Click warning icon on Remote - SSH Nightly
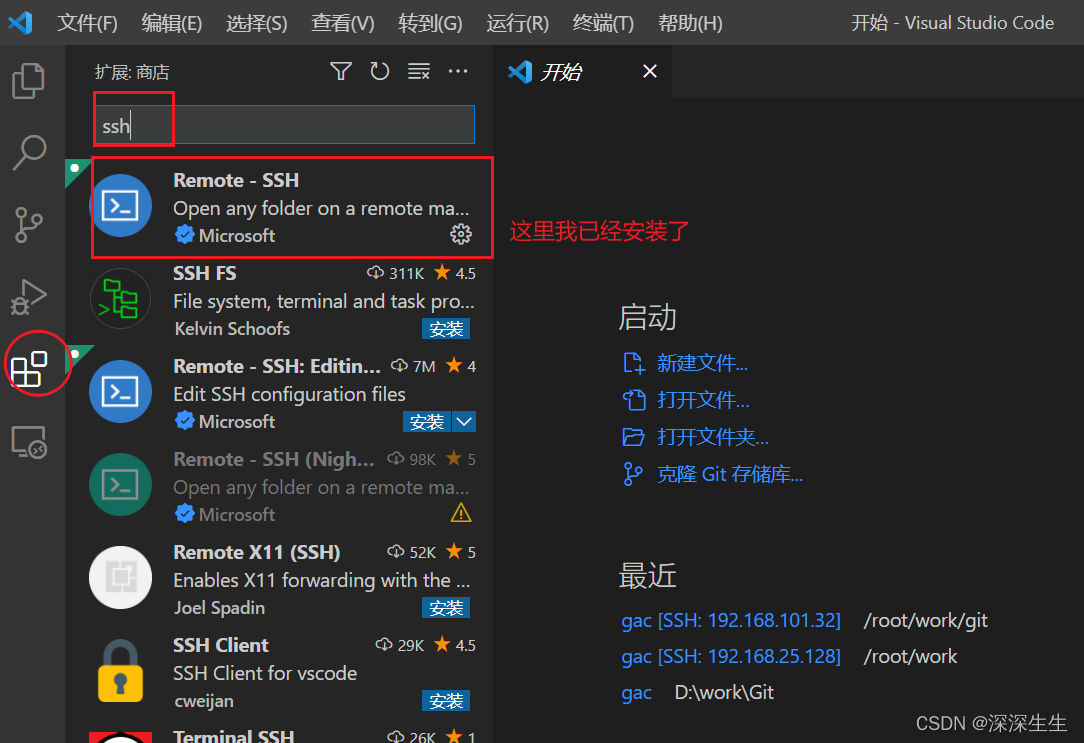This screenshot has height=743, width=1084. pos(461,513)
